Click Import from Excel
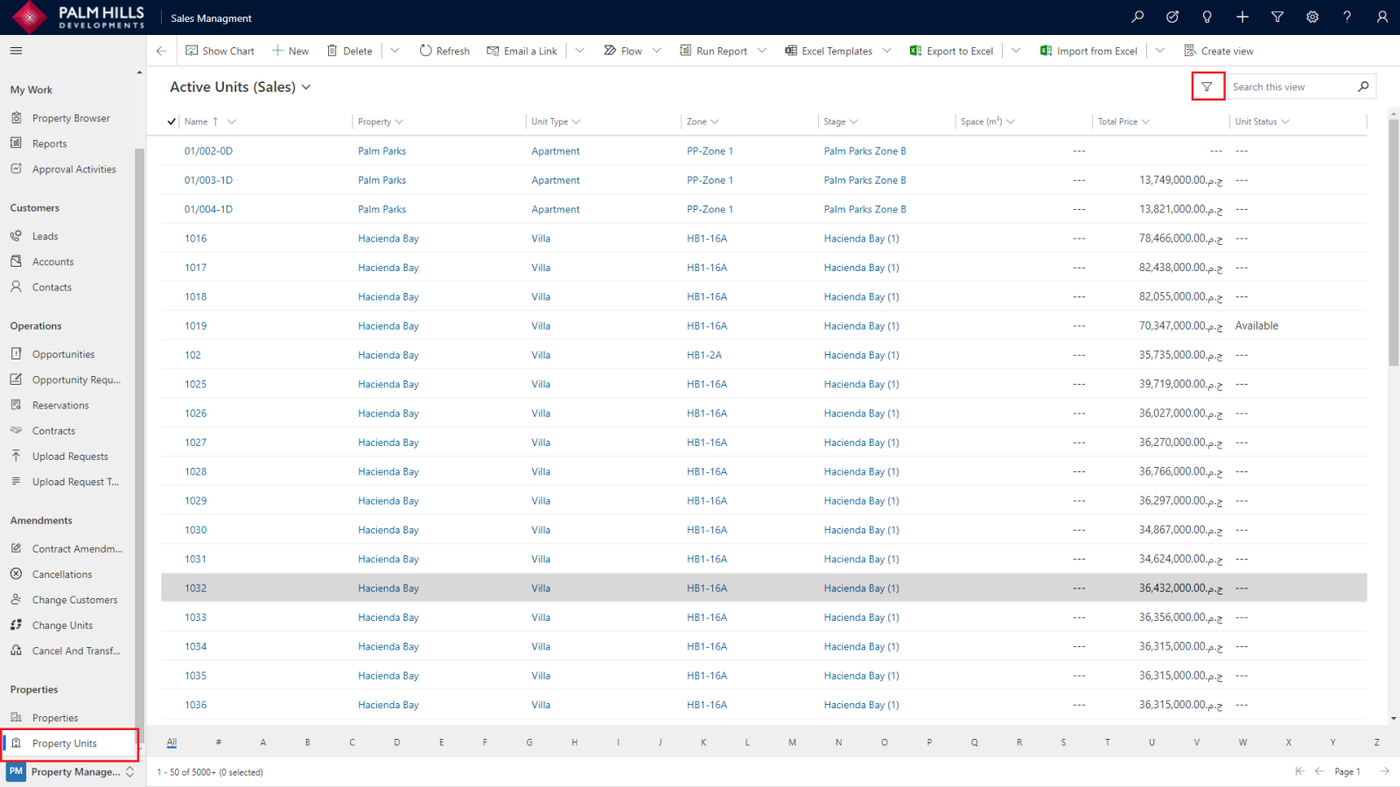Screen dimensions: 1400x787 (x=1089, y=51)
